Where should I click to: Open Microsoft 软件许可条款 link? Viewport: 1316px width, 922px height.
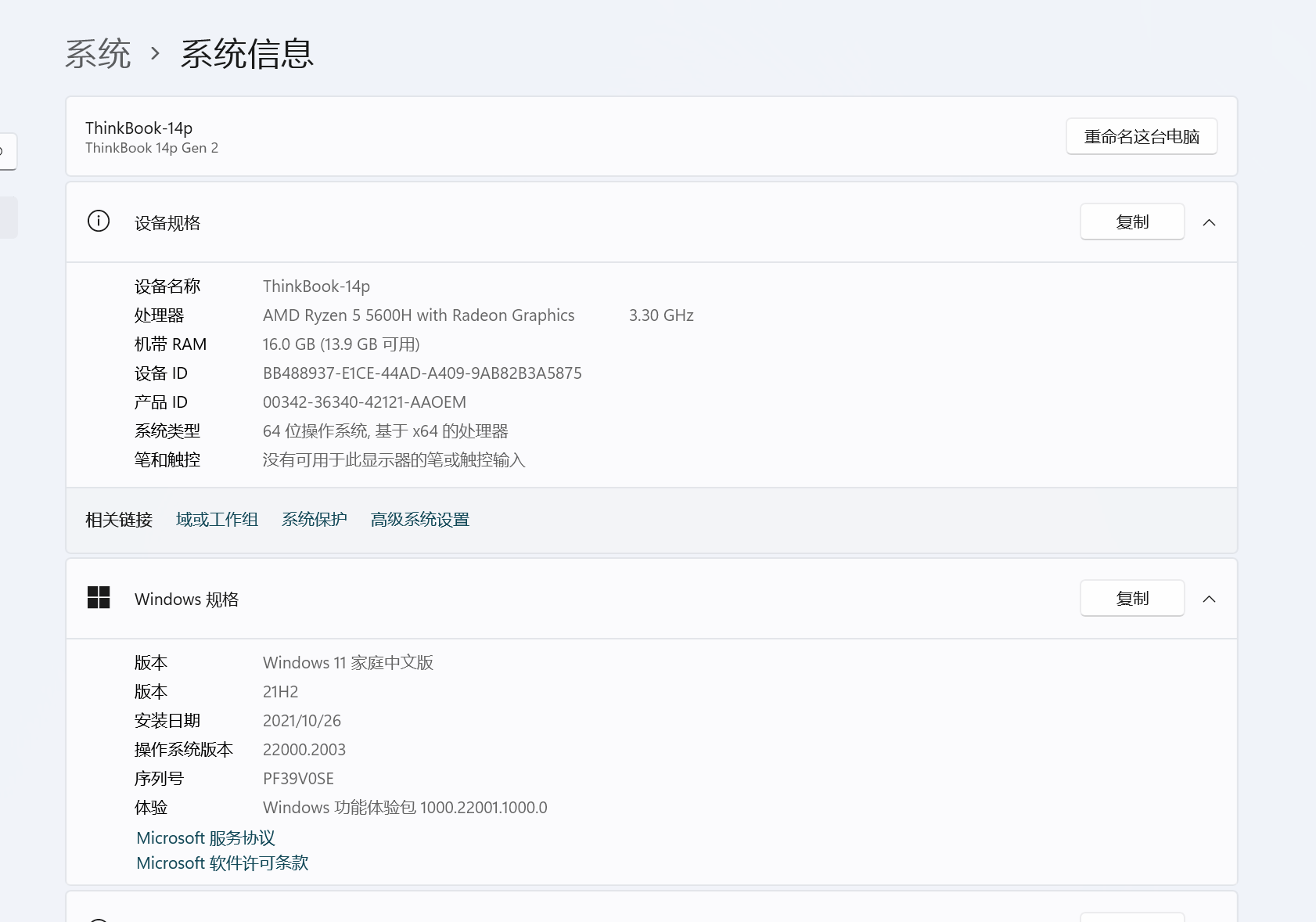pyautogui.click(x=222, y=863)
